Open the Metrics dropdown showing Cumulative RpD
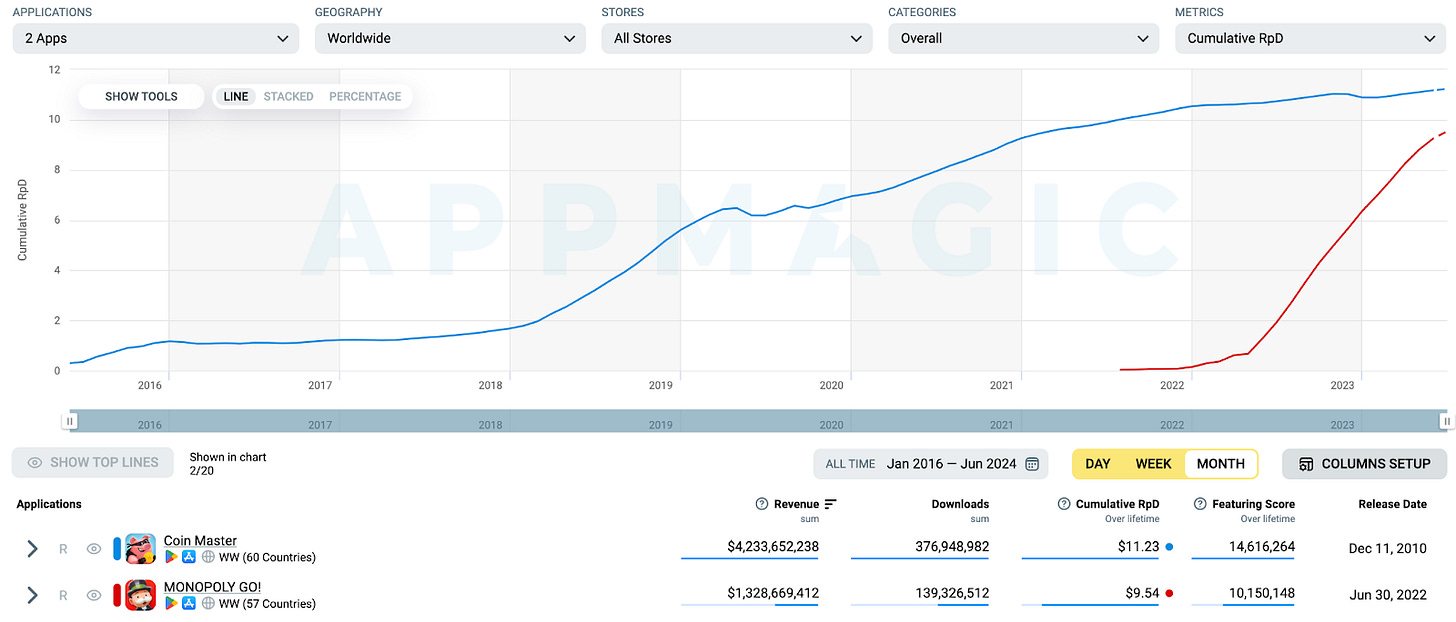The height and width of the screenshot is (622, 1456). coord(1311,38)
